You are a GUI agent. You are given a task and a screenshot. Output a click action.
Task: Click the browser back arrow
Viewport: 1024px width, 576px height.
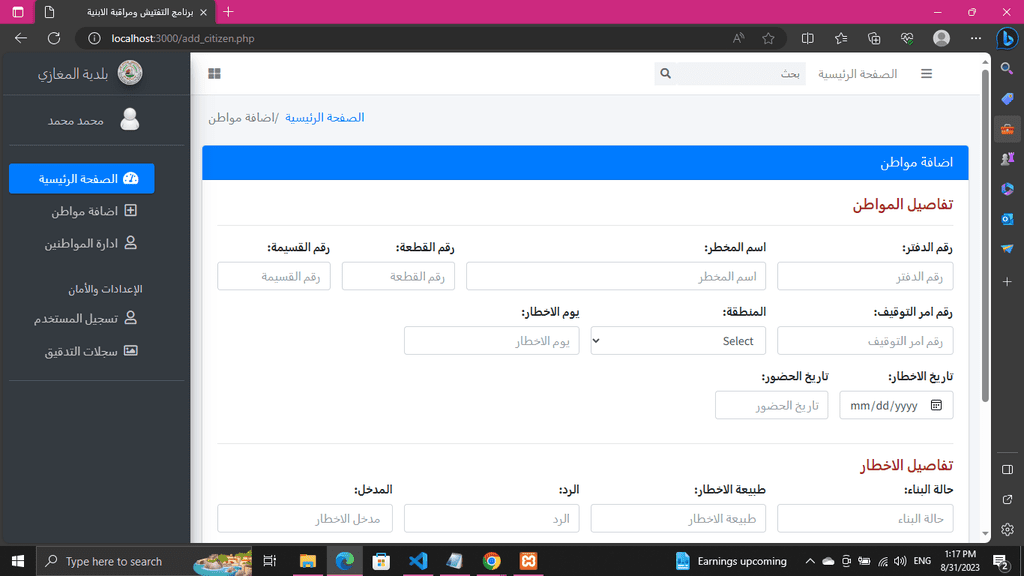tap(21, 38)
